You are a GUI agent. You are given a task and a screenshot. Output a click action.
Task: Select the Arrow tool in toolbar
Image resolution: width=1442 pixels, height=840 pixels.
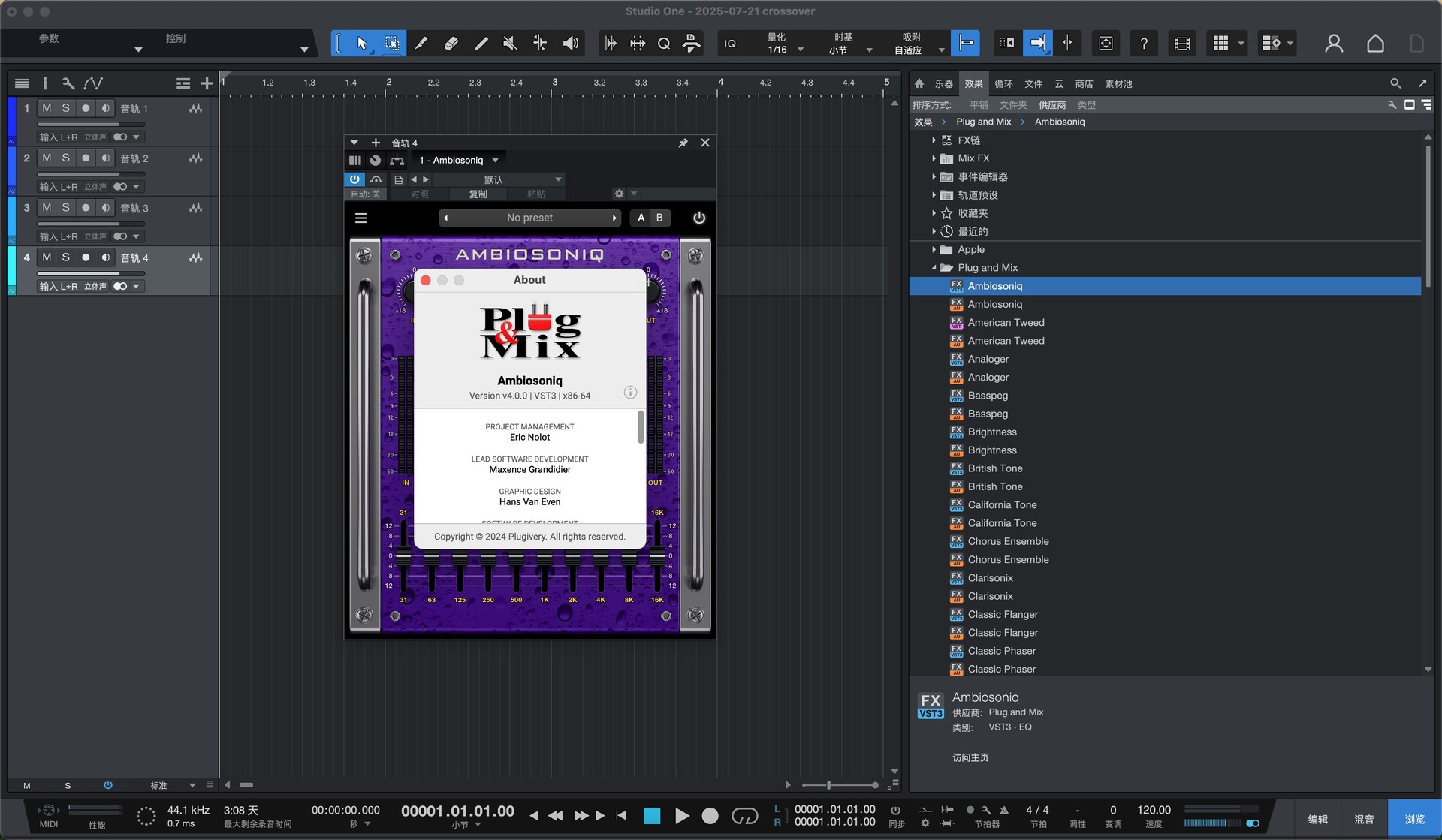pyautogui.click(x=361, y=44)
